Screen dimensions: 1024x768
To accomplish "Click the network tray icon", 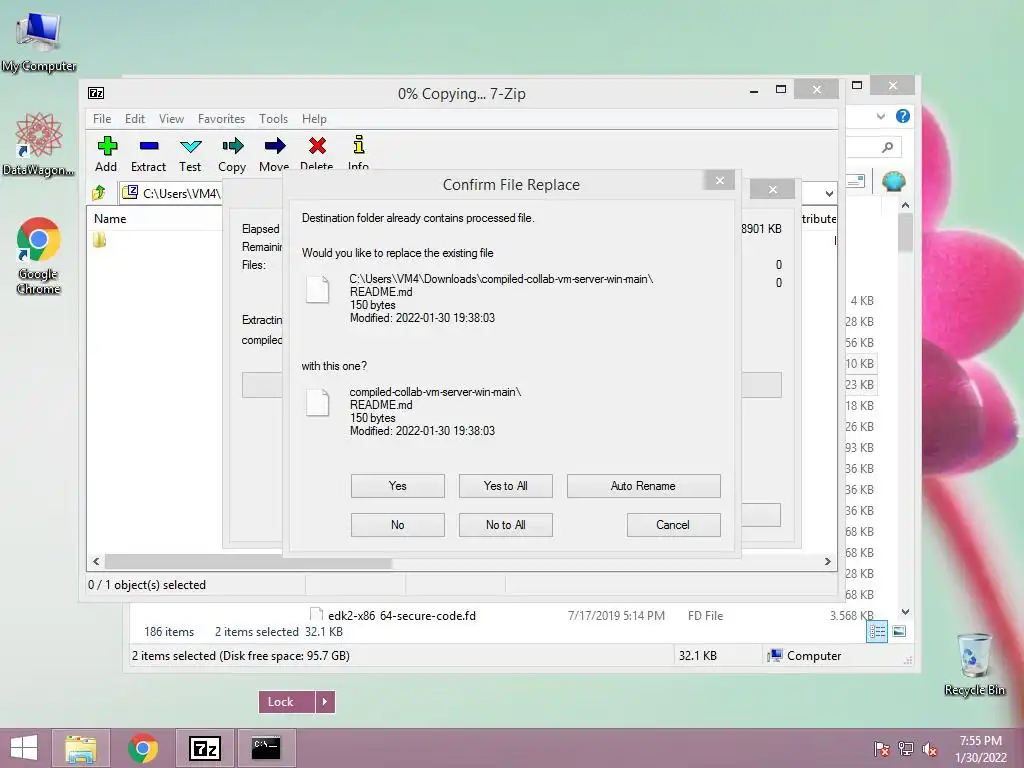I will tap(906, 749).
